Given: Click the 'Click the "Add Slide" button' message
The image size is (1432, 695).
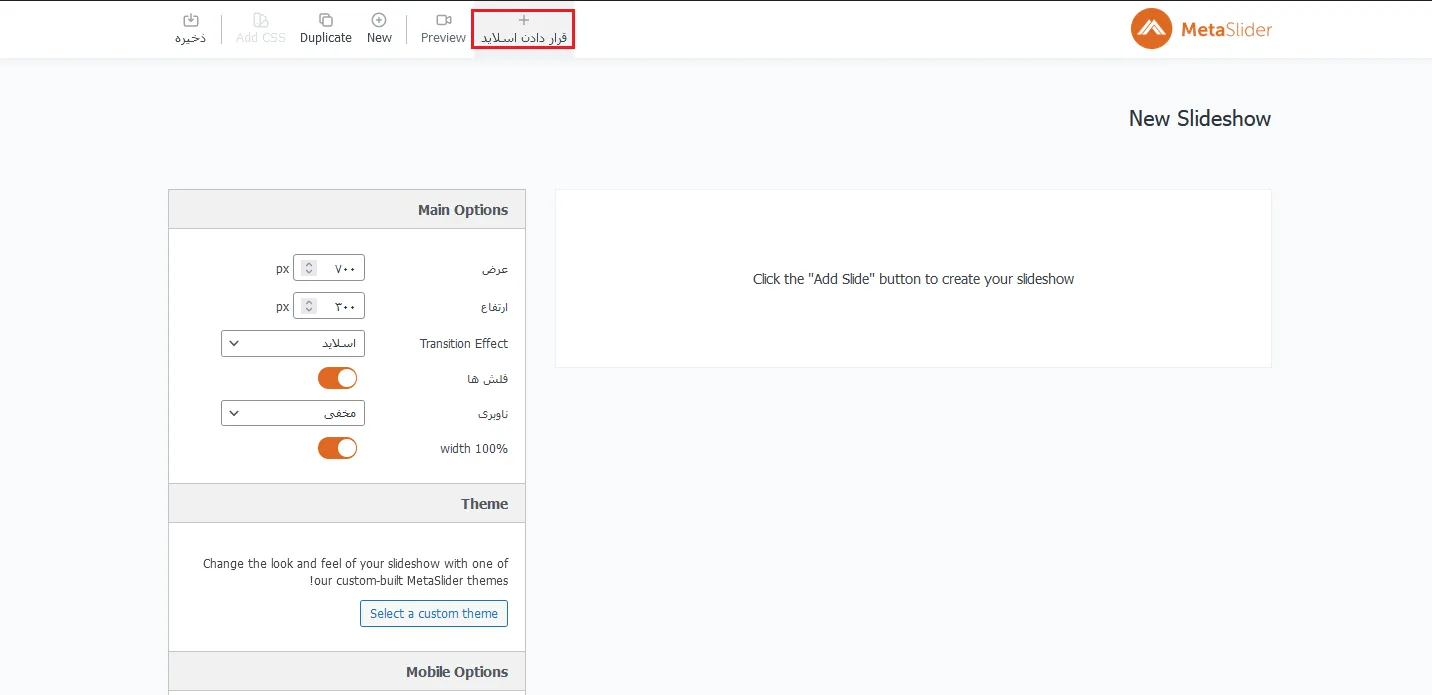Looking at the screenshot, I should pos(913,279).
